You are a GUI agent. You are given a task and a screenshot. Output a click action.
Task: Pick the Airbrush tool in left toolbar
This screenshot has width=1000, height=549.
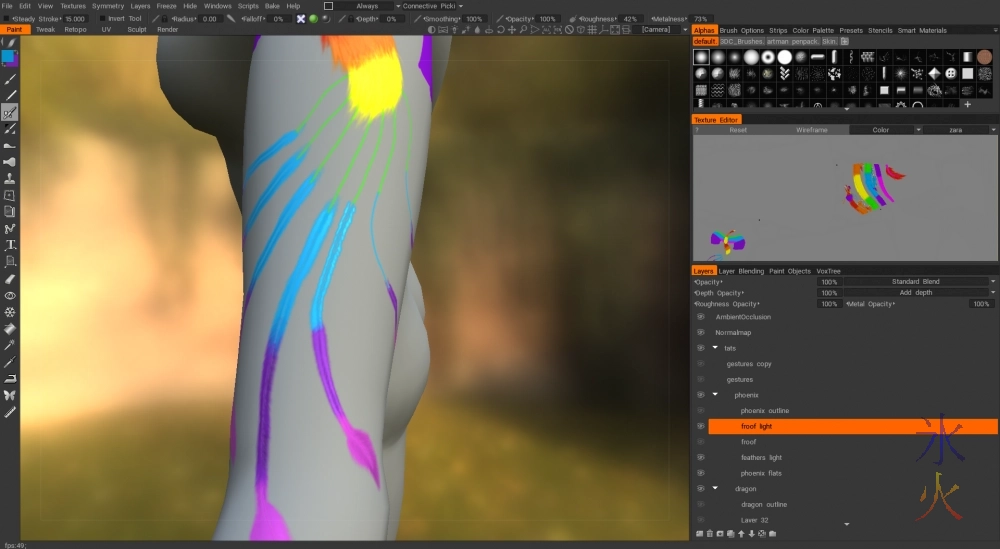pos(10,162)
